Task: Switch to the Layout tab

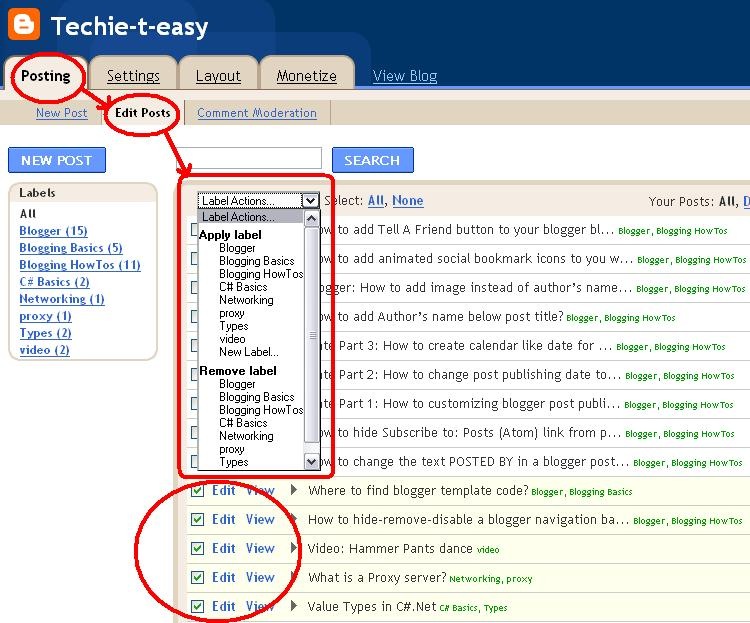Action: [x=218, y=76]
